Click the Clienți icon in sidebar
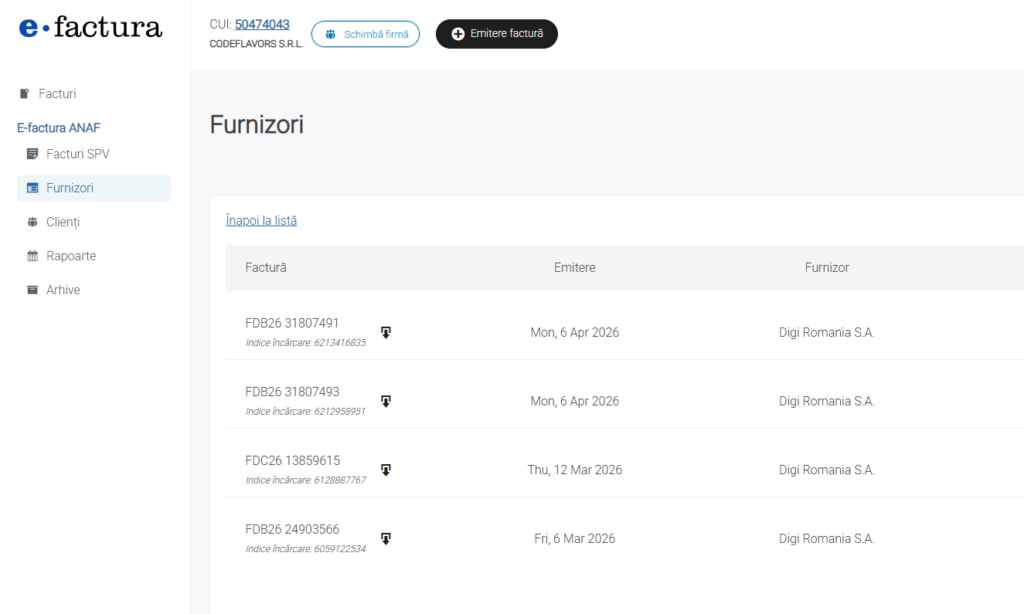Image resolution: width=1024 pixels, height=614 pixels. click(x=32, y=222)
